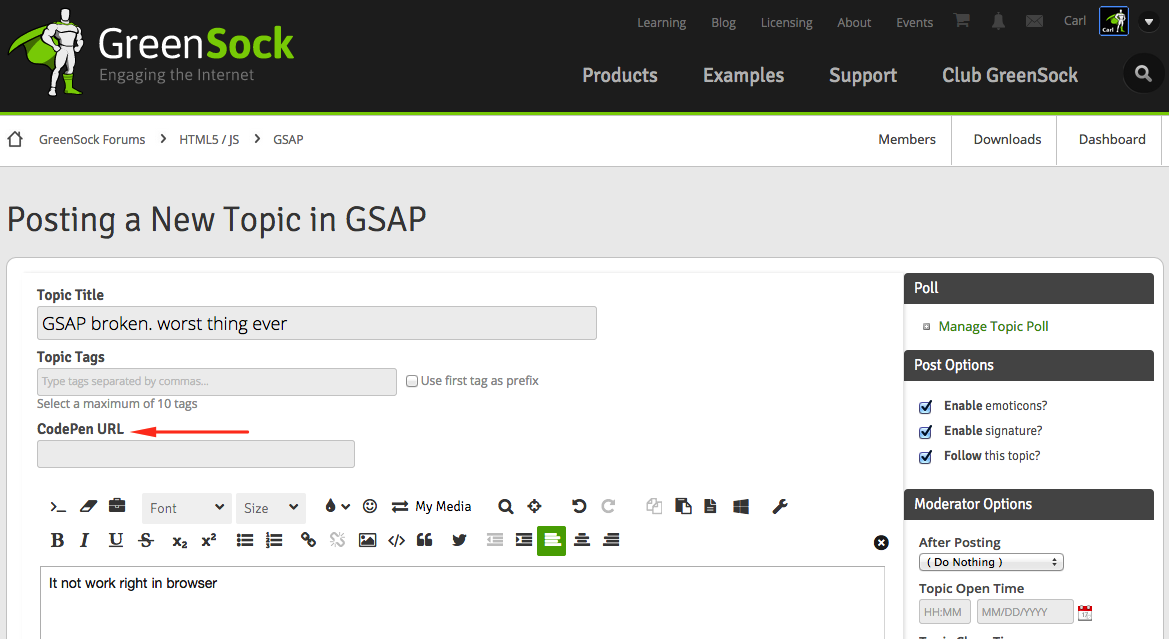Open the Learning link
This screenshot has height=639, width=1169.
(661, 22)
